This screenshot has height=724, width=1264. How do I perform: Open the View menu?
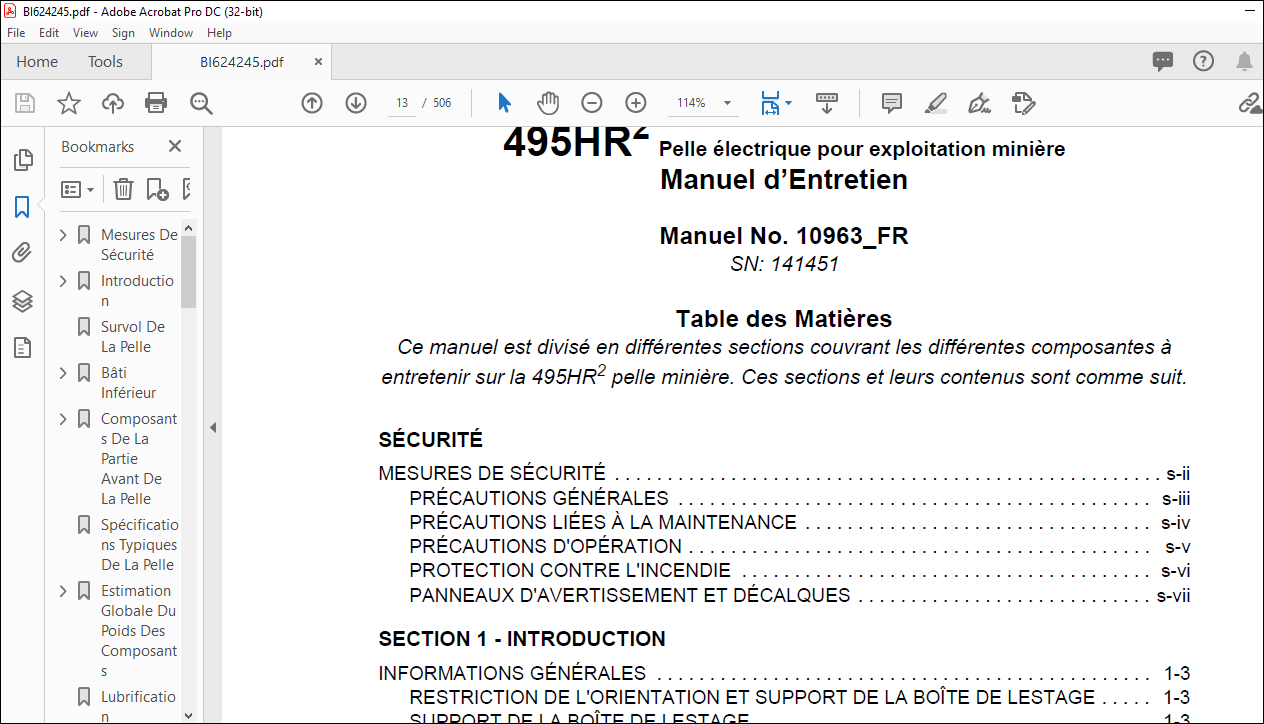coord(85,33)
